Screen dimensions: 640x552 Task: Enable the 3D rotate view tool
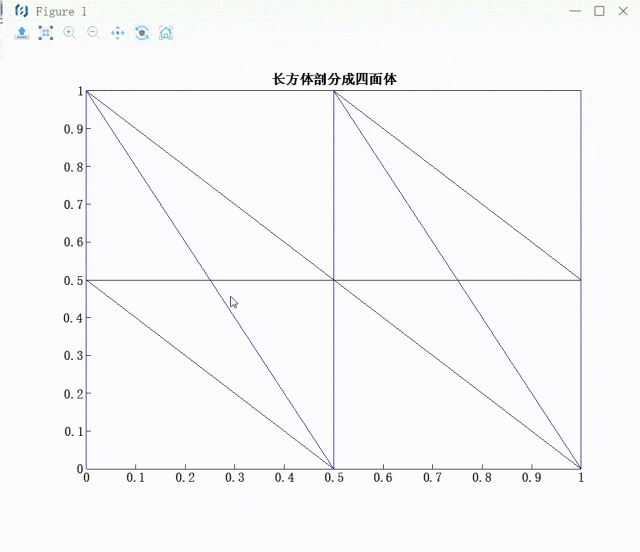tap(141, 33)
